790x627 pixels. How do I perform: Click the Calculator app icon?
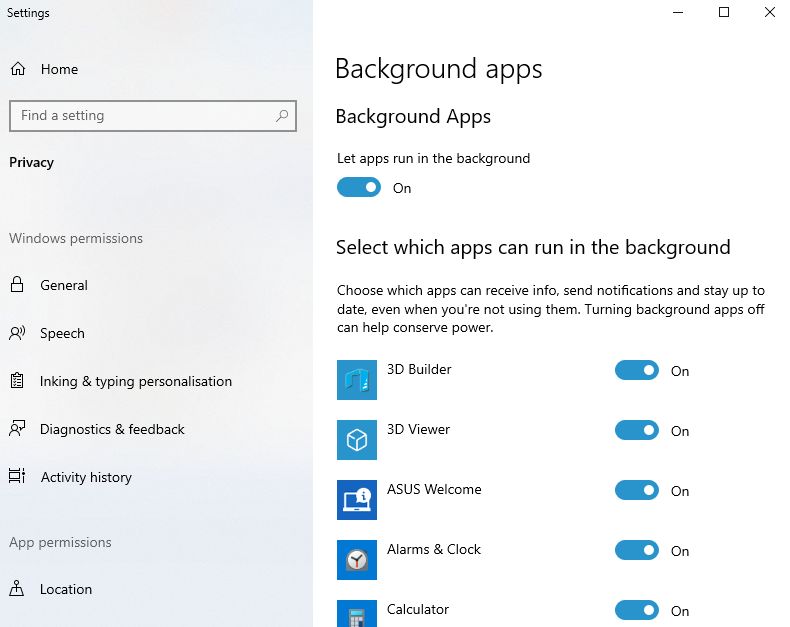357,613
